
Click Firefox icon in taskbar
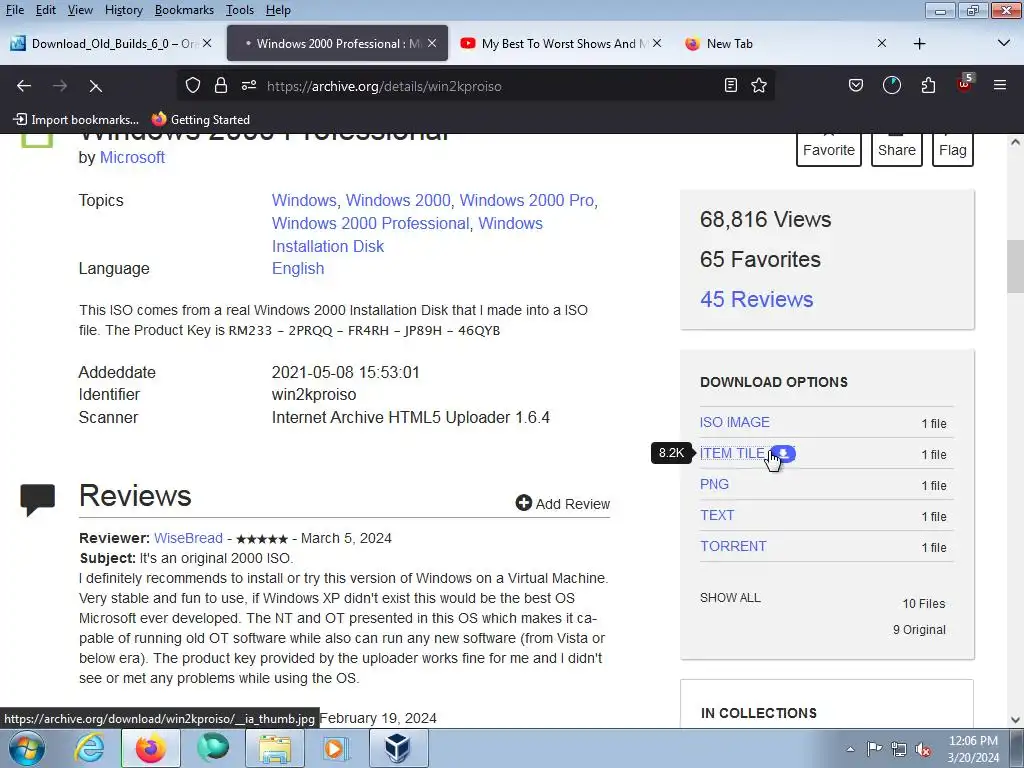(x=150, y=748)
